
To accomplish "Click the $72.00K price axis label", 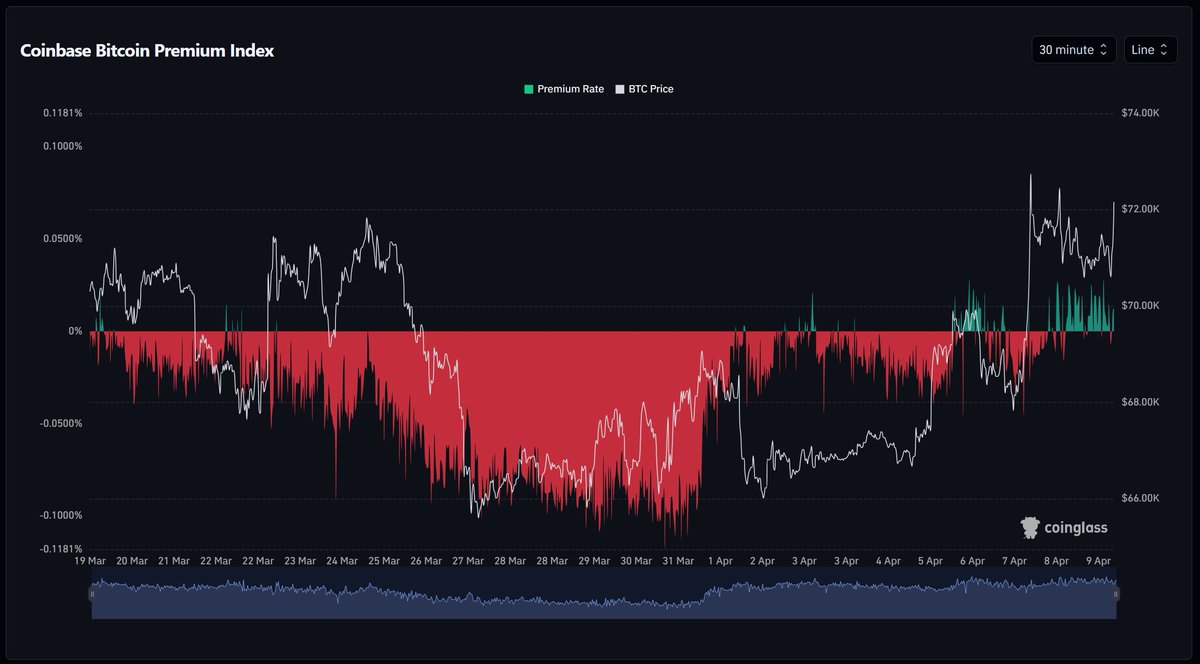I will click(1141, 209).
